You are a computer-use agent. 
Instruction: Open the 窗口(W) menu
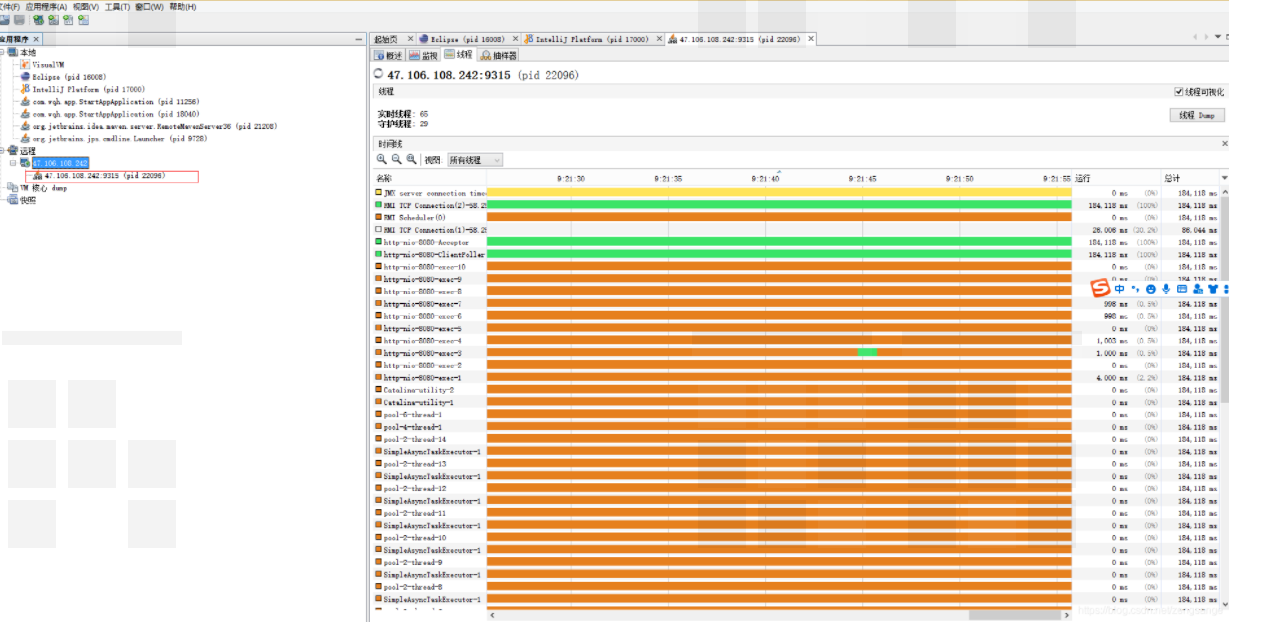pos(150,6)
